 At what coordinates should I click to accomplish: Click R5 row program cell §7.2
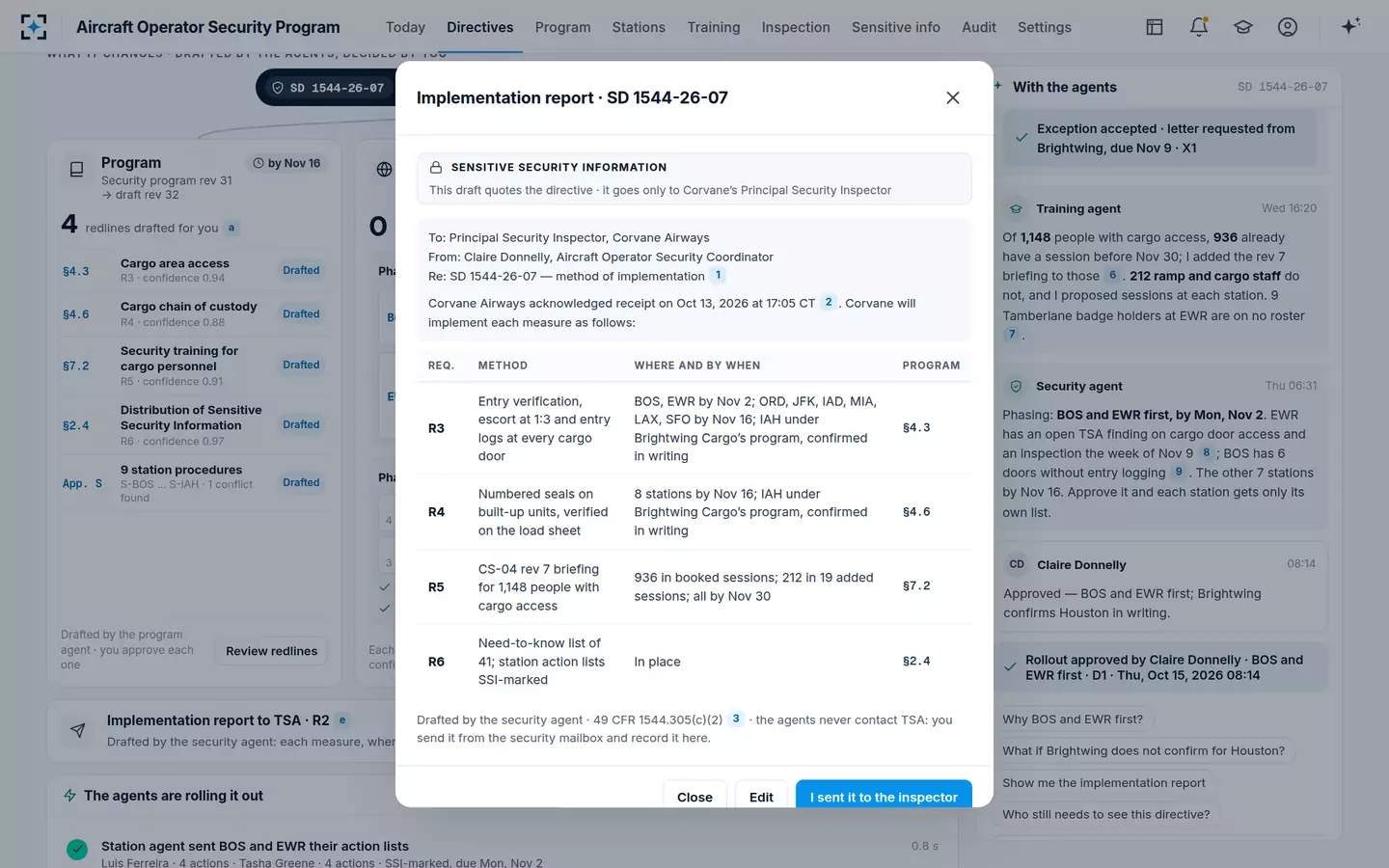tap(916, 586)
